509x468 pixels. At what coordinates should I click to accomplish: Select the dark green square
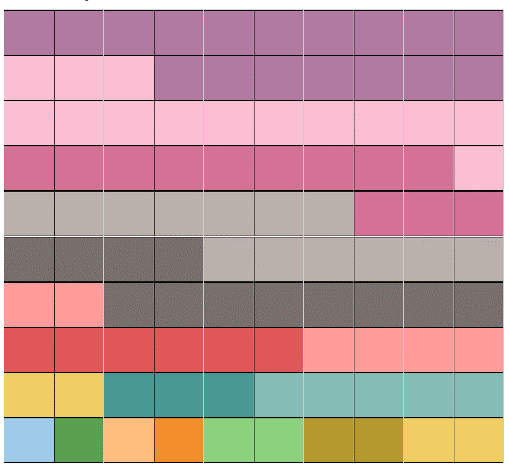click(x=79, y=440)
